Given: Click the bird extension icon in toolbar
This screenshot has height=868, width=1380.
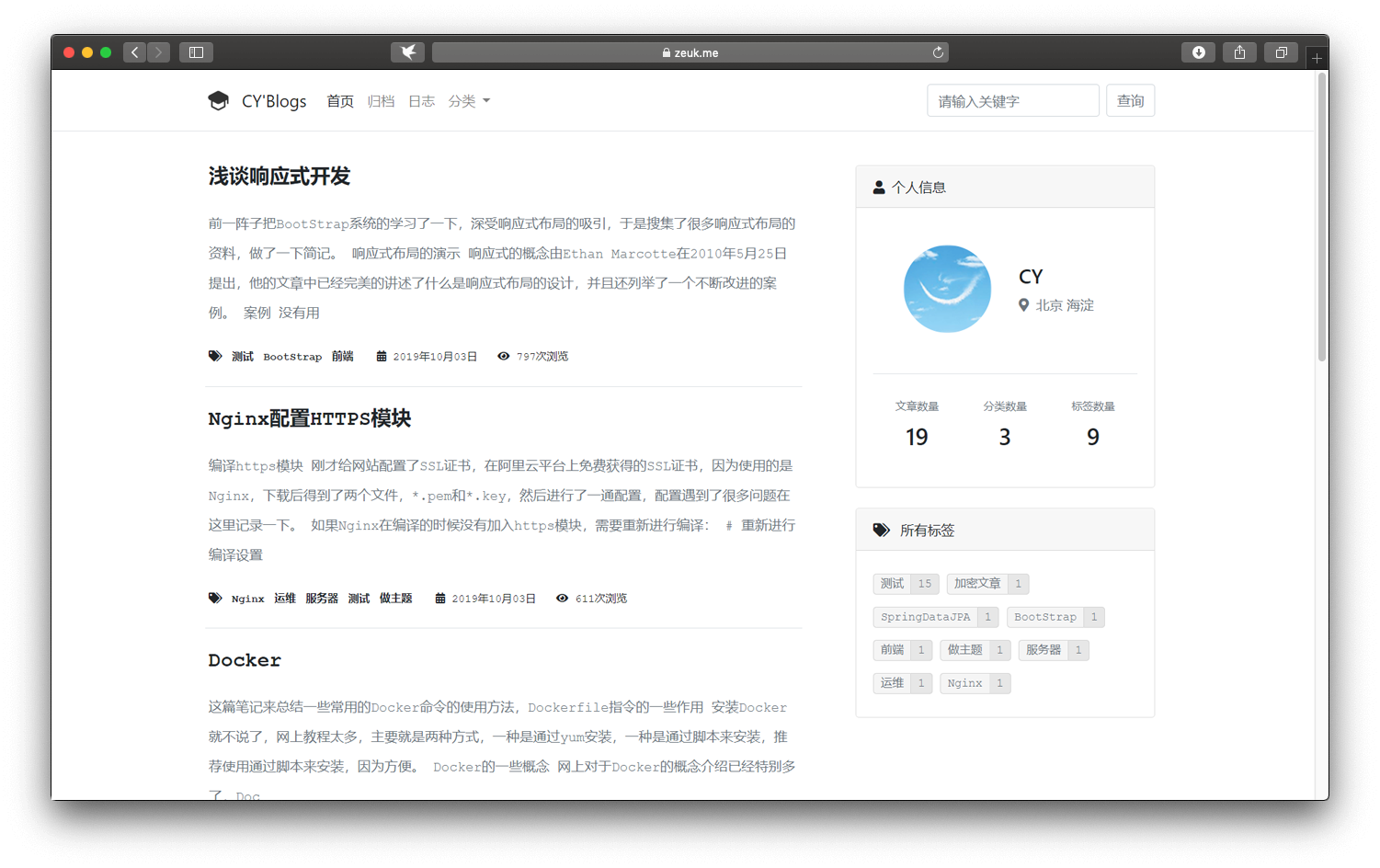Looking at the screenshot, I should click(x=407, y=52).
